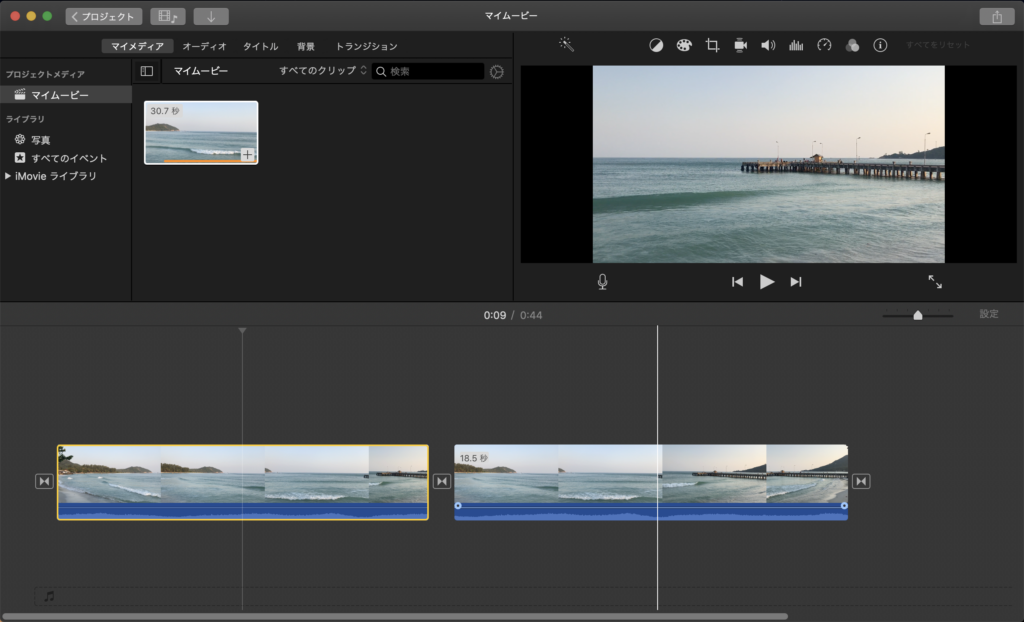Click the 30.7 秒 clip thumbnail in the browser
Image resolution: width=1024 pixels, height=622 pixels.
201,132
